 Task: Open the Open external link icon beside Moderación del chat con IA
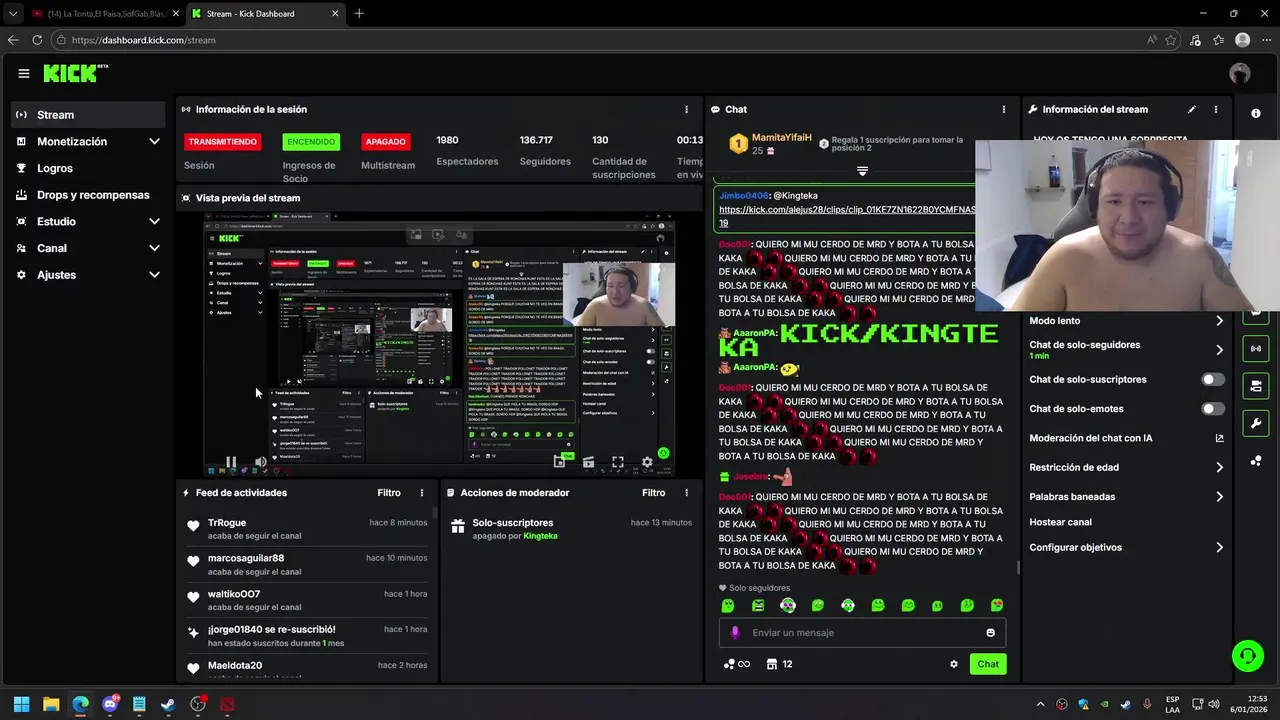coord(1219,438)
